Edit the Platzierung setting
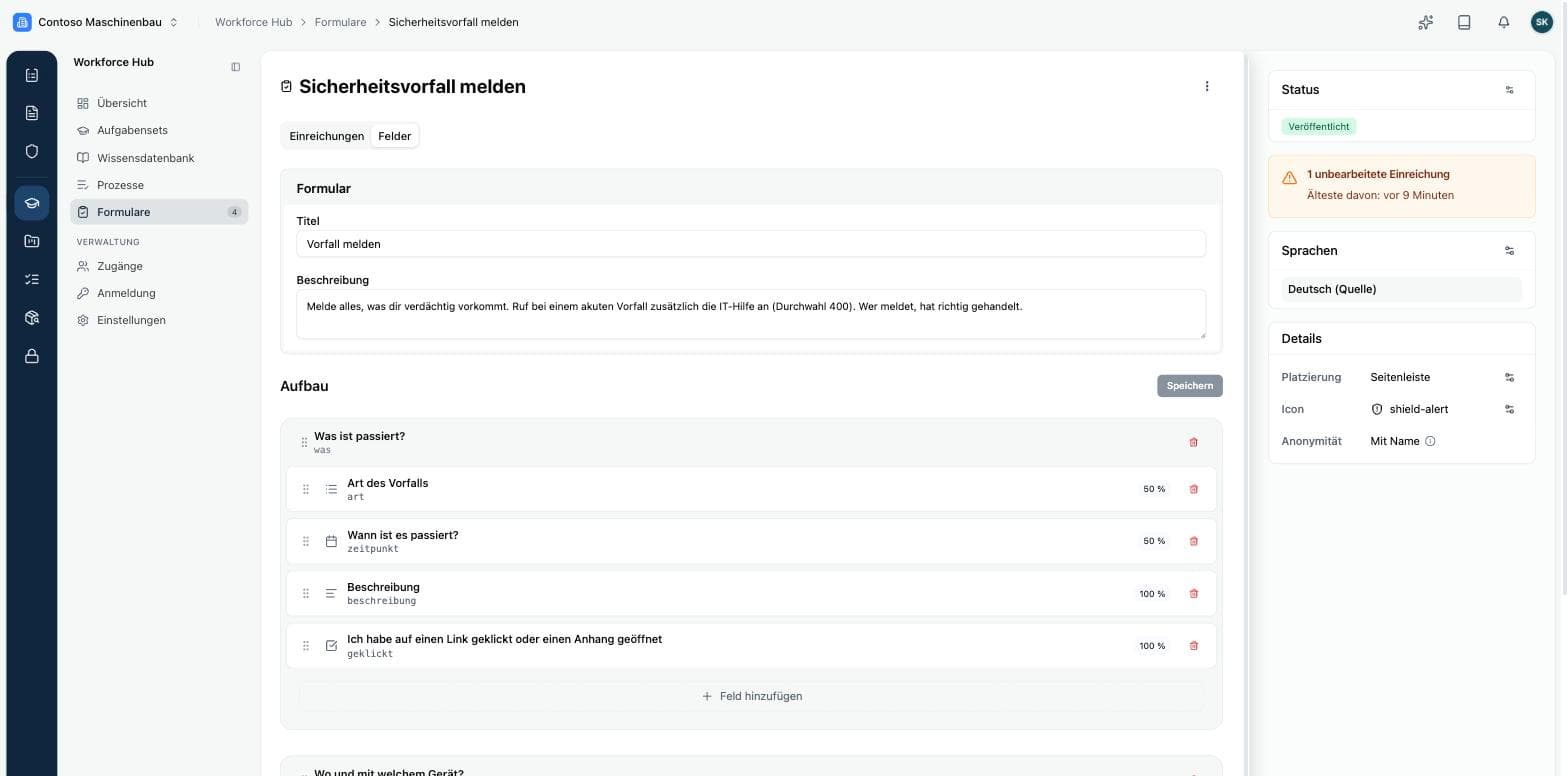The width and height of the screenshot is (1568, 776). point(1510,377)
